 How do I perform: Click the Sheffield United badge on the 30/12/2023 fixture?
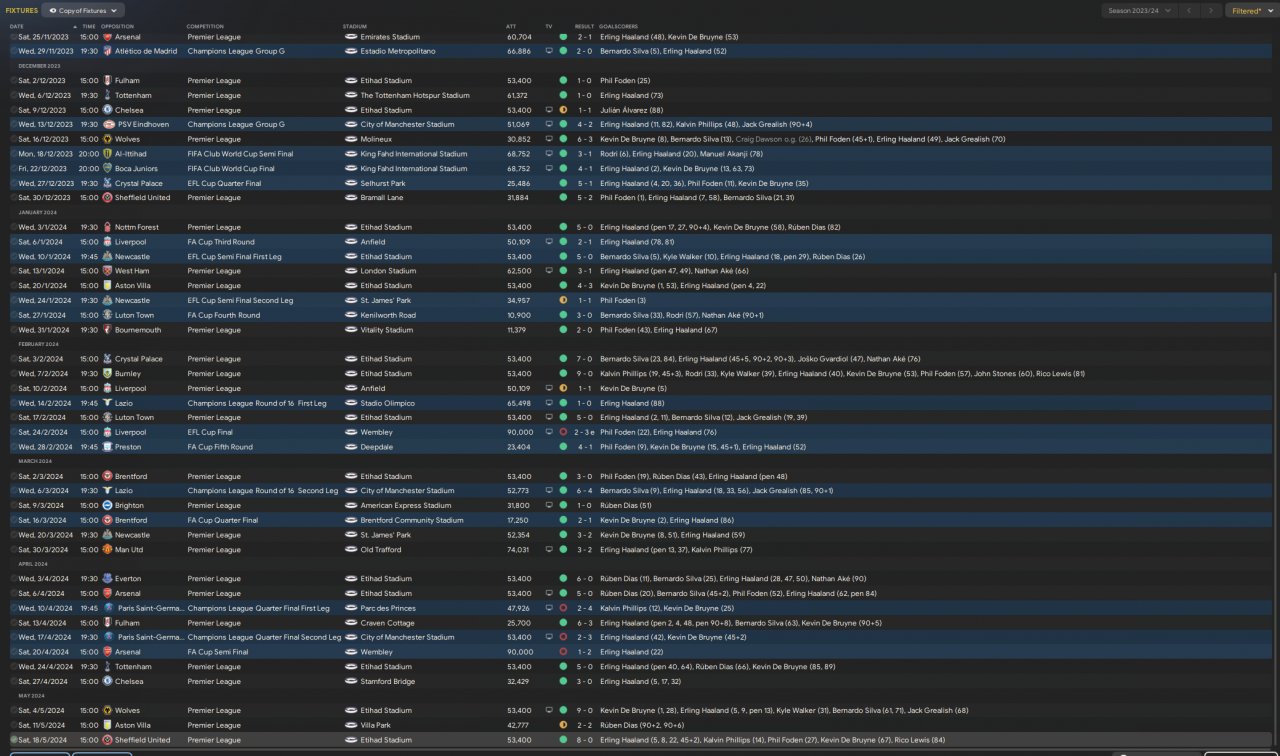click(x=107, y=198)
